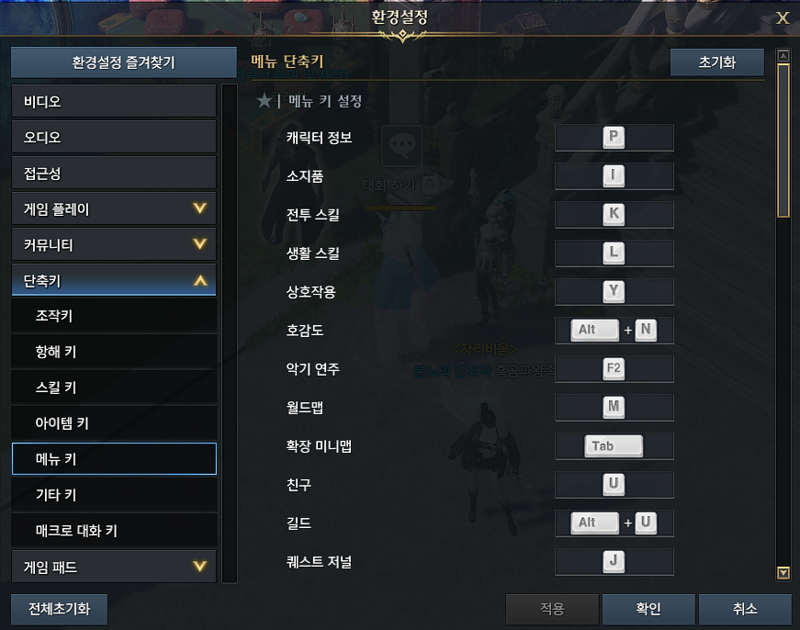Click the Alt+N keybinding for 호감도
This screenshot has height=630, width=800.
614,330
